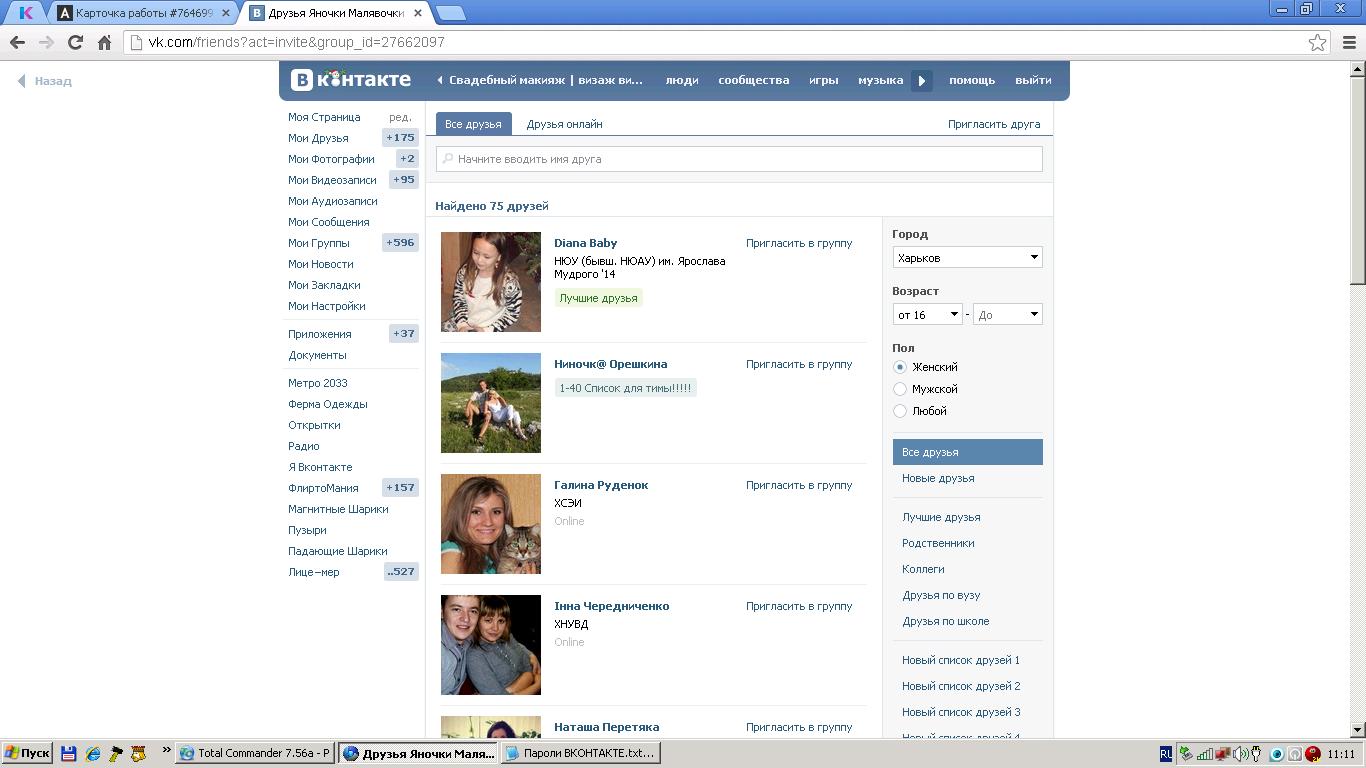
Task: Open ФлиртоМания app in sidebar
Action: pos(323,488)
